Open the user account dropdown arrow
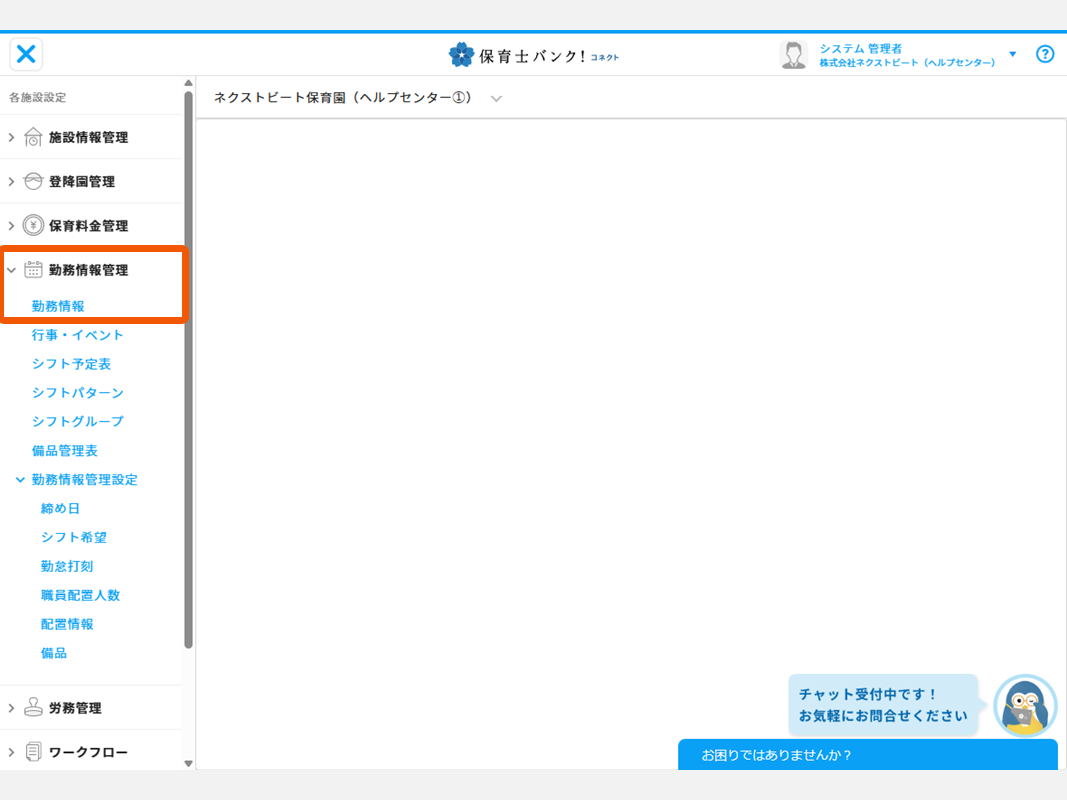The image size is (1067, 800). point(1012,54)
